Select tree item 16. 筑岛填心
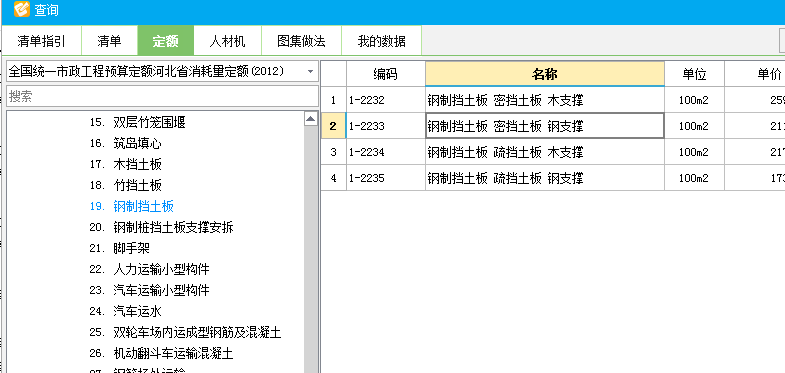This screenshot has height=373, width=785. pos(126,144)
